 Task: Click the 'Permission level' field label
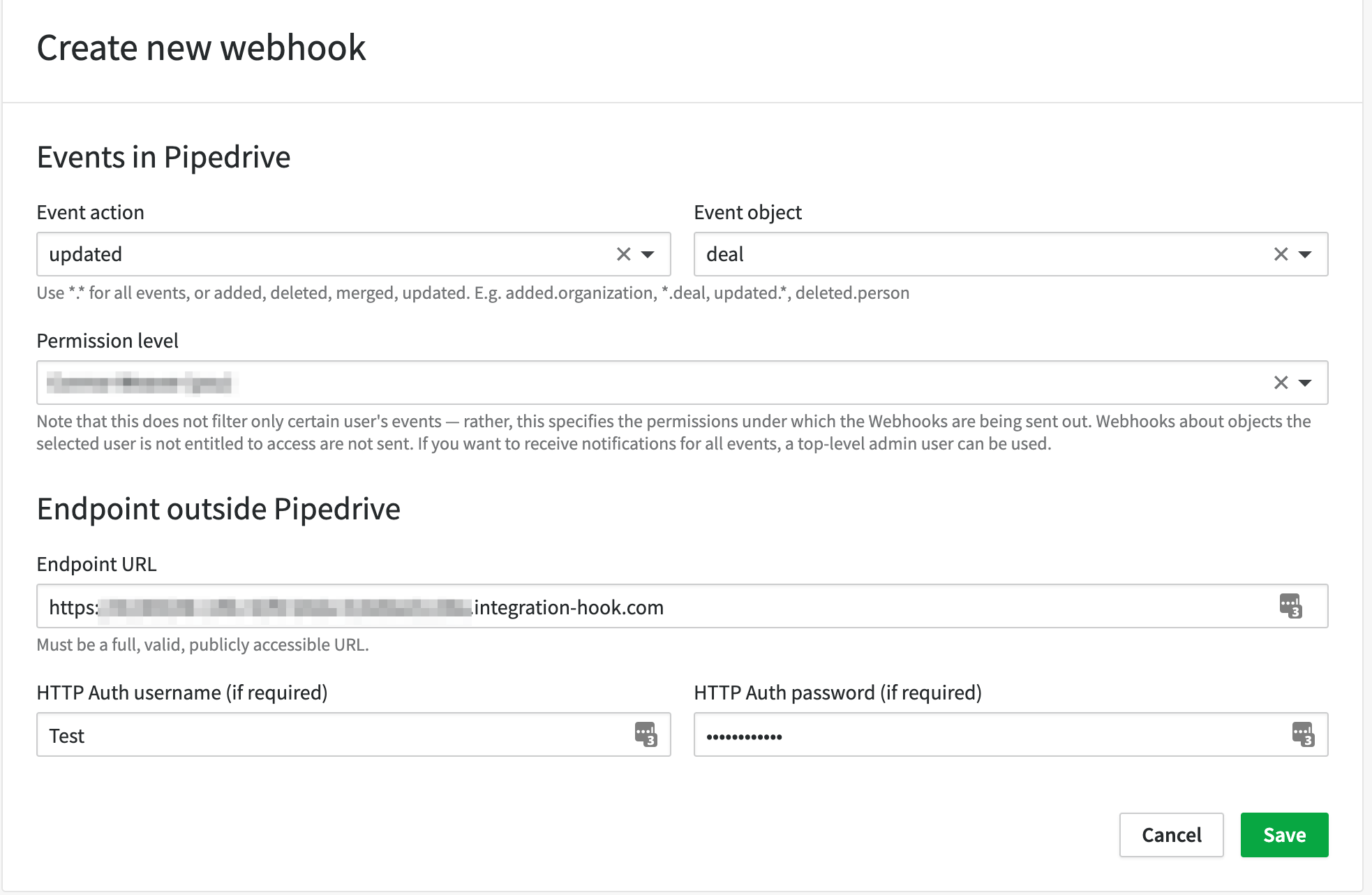tap(107, 341)
